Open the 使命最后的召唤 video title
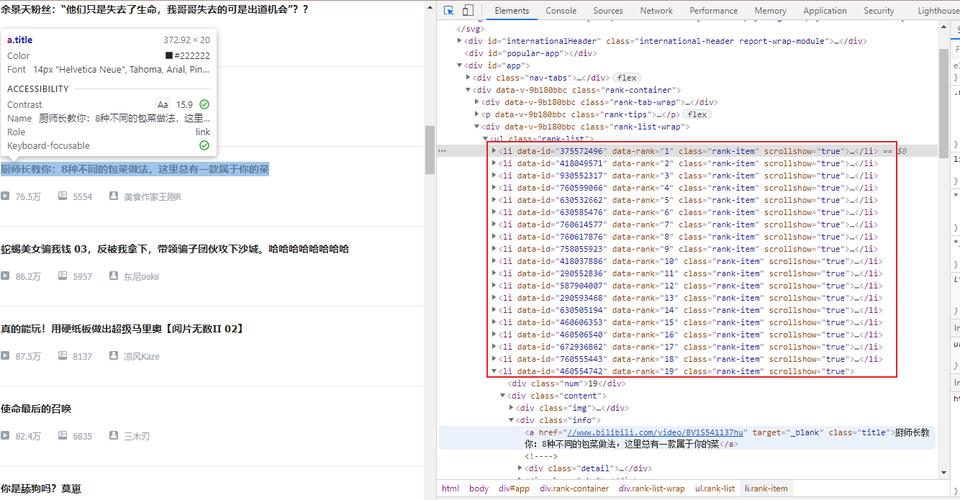The height and width of the screenshot is (500, 960). [x=36, y=409]
